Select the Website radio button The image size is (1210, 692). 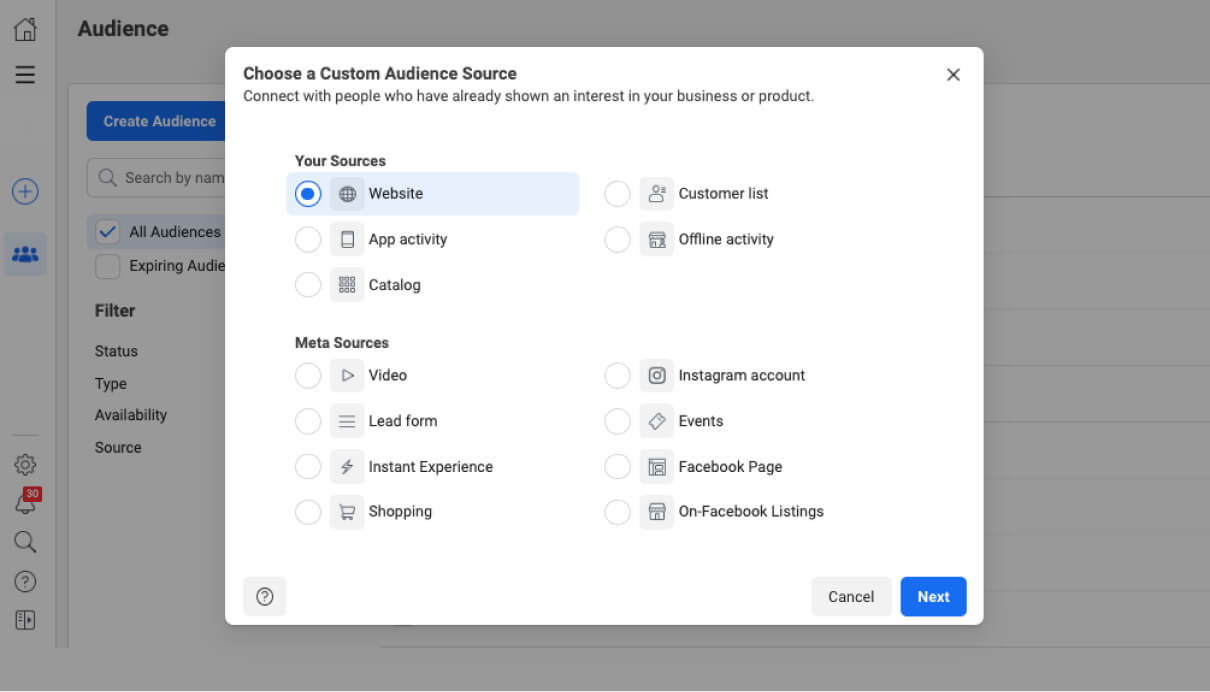308,194
